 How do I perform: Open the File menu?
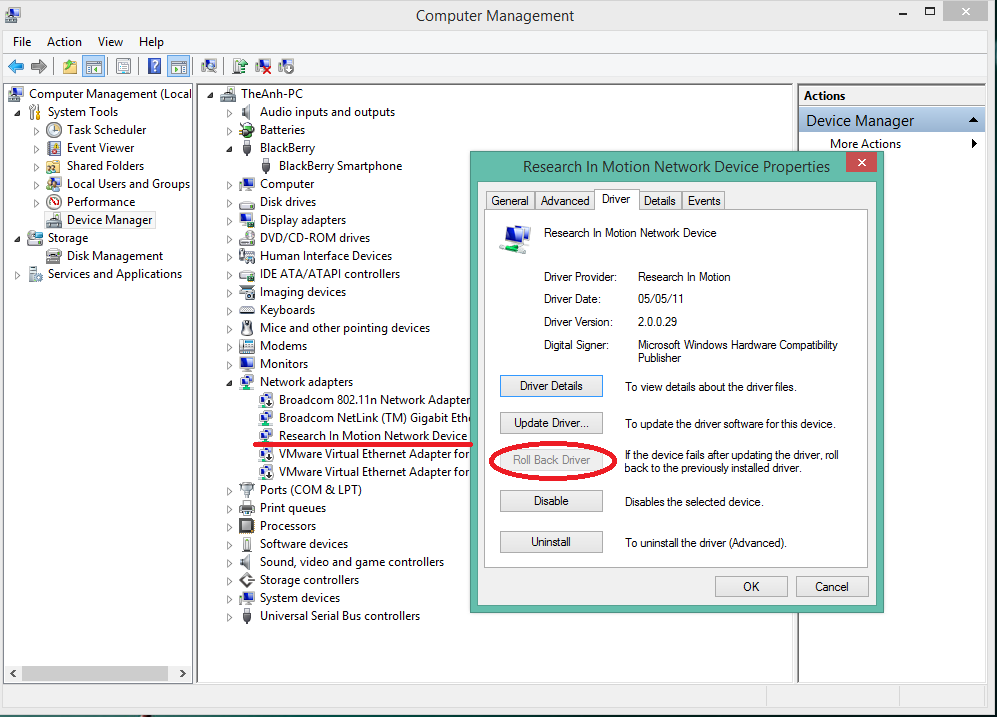point(22,42)
